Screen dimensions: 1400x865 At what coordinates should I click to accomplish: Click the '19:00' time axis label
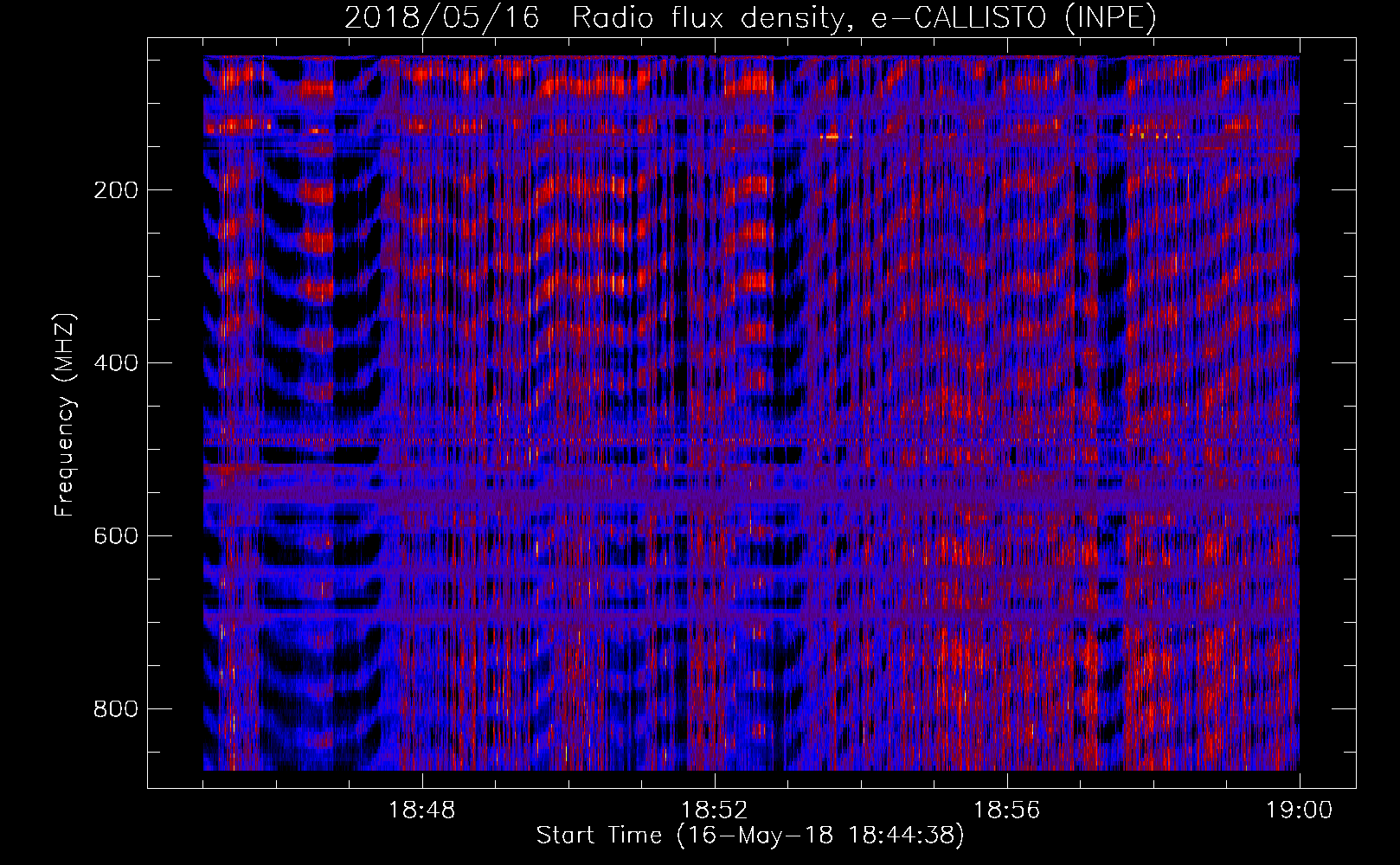pyautogui.click(x=1299, y=811)
